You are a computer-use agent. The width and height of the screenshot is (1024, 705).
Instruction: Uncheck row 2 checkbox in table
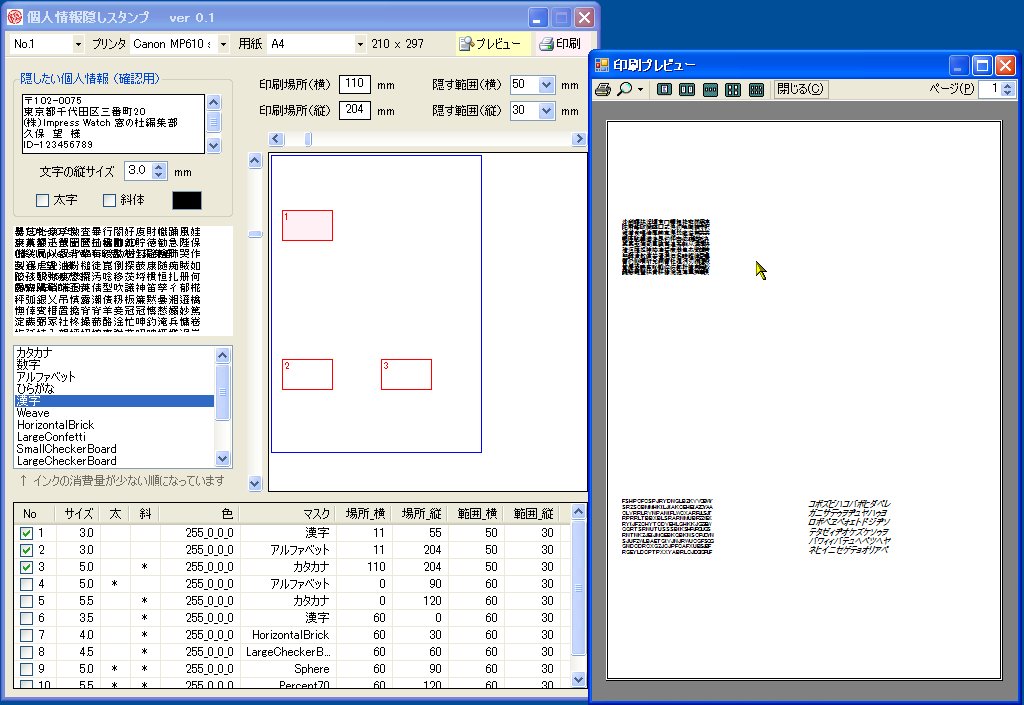tap(26, 550)
